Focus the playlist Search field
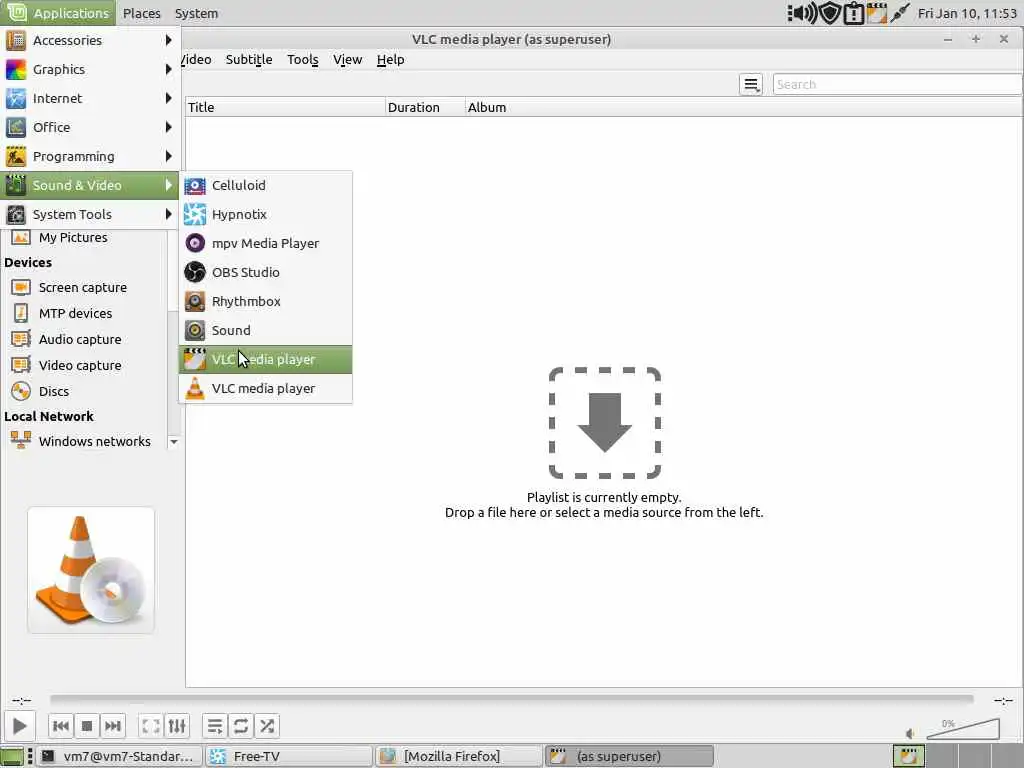 pos(897,84)
